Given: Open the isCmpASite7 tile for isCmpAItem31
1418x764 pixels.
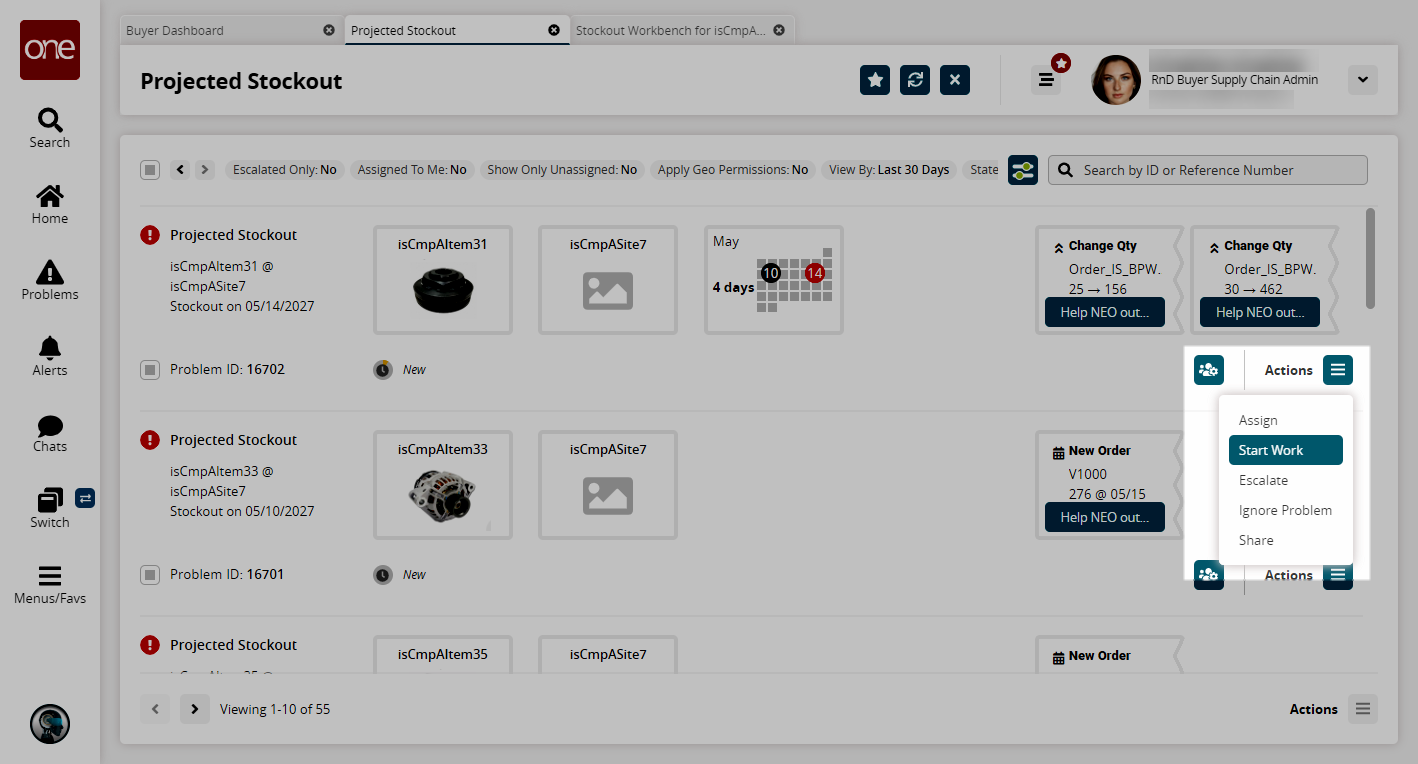Looking at the screenshot, I should pos(608,280).
